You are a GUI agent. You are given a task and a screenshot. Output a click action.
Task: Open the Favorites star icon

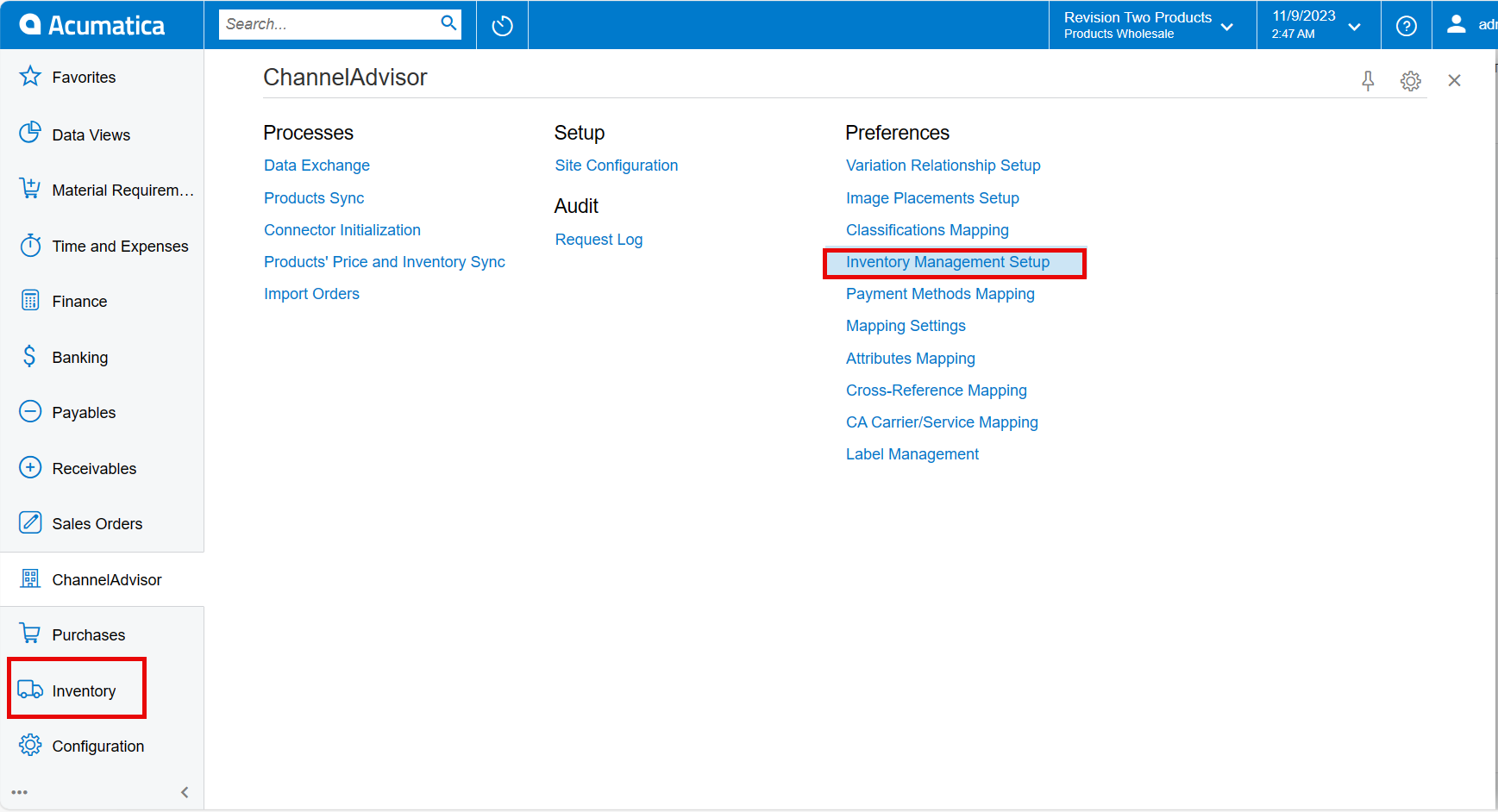coord(30,77)
